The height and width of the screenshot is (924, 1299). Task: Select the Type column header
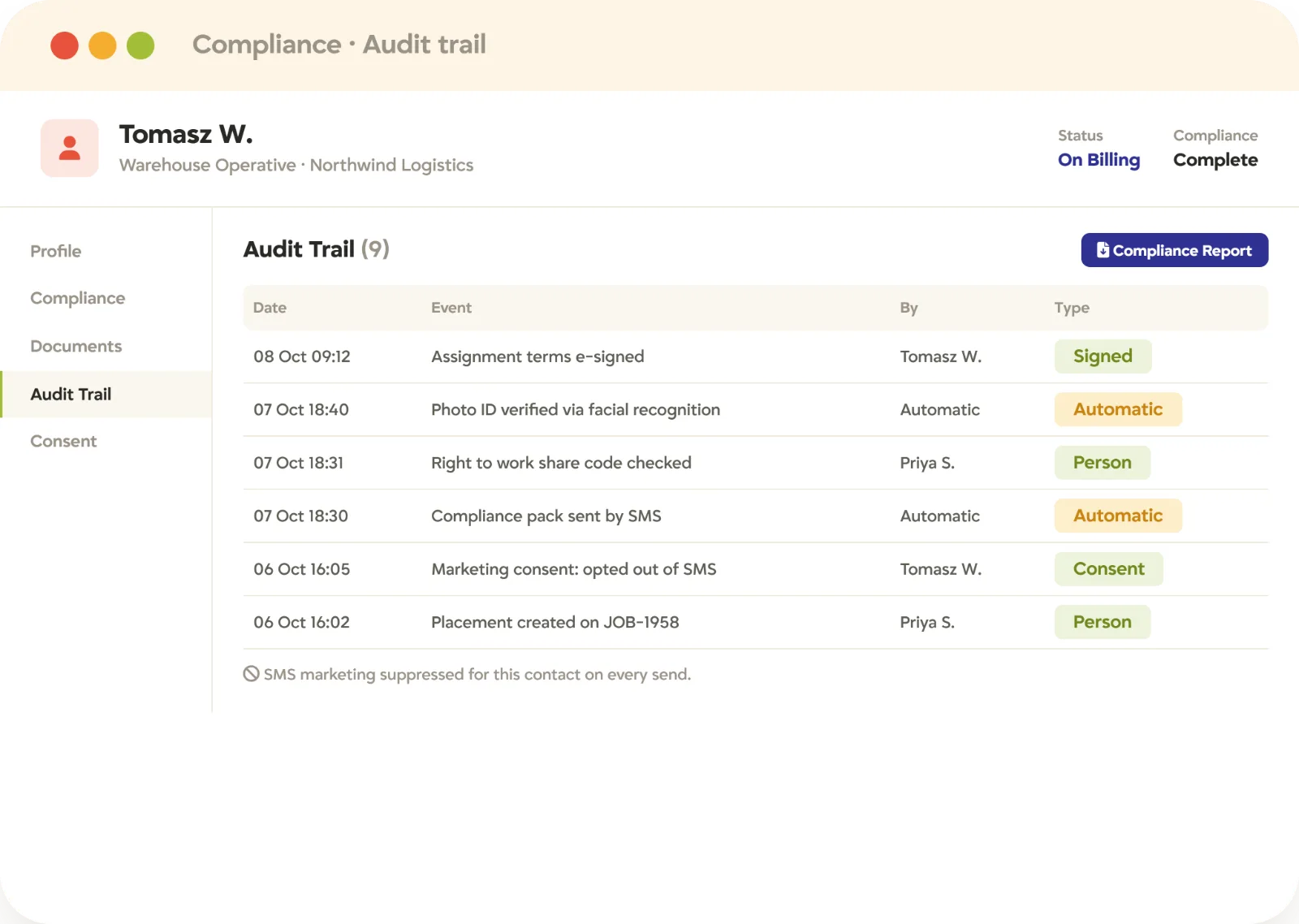pos(1072,308)
